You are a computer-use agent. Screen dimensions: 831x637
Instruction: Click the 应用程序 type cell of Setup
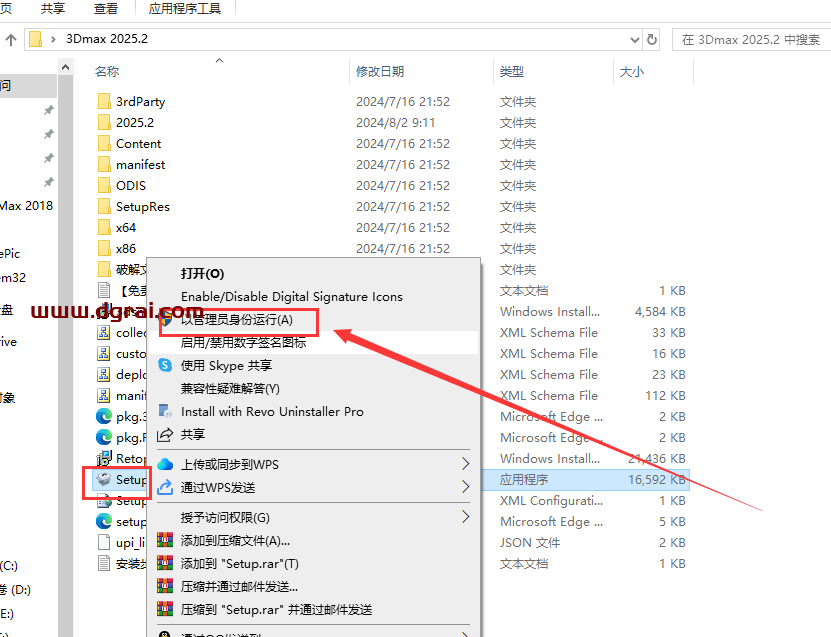524,480
